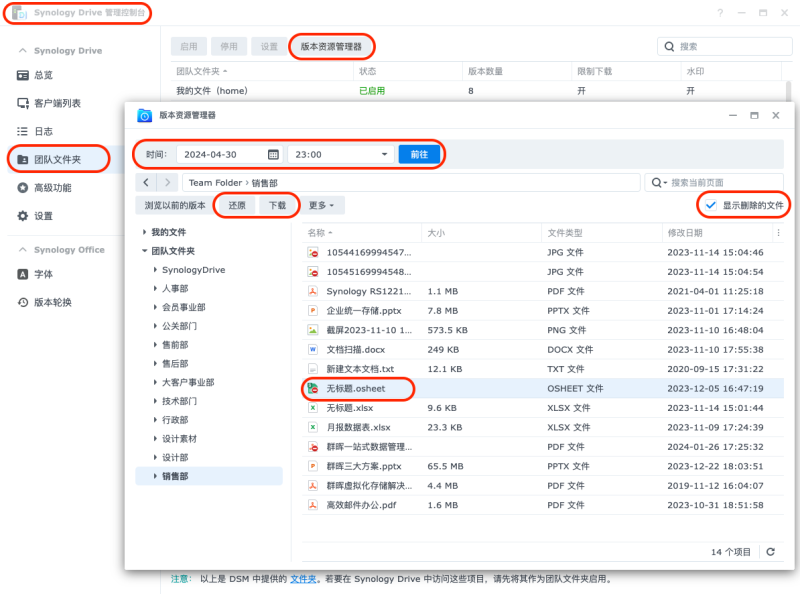Navigate back with the left arrow
This screenshot has height=594, width=800.
click(146, 182)
